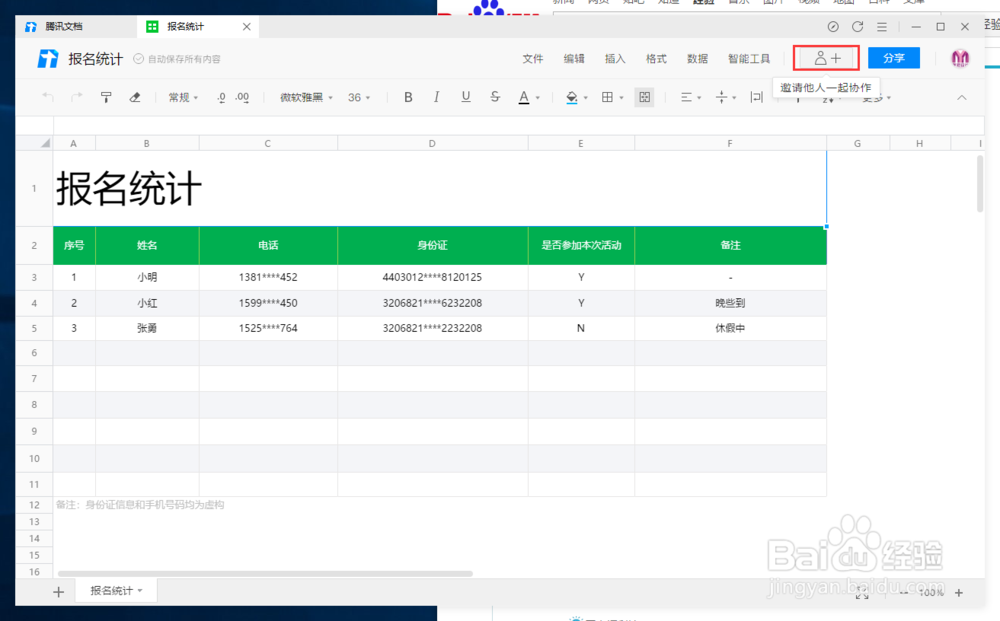Click the undo arrow
Screen dimensions: 1000x621
click(x=47, y=97)
